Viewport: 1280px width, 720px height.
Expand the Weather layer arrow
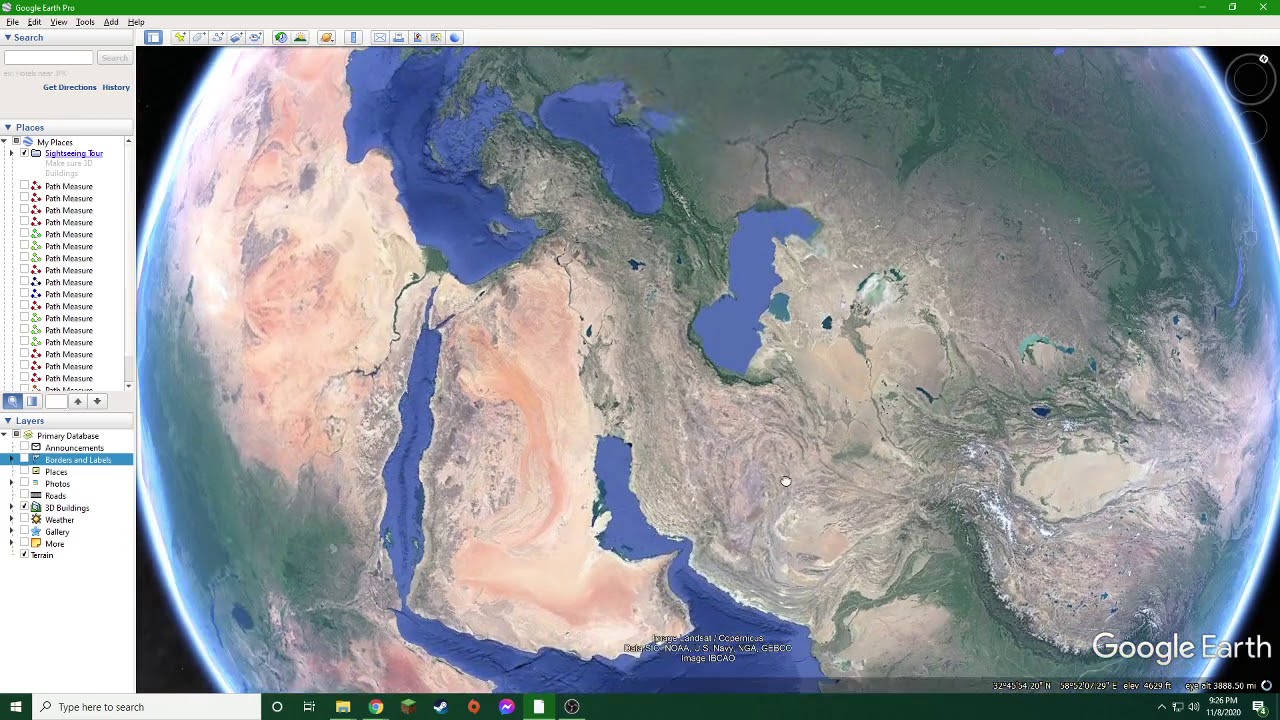(x=11, y=520)
